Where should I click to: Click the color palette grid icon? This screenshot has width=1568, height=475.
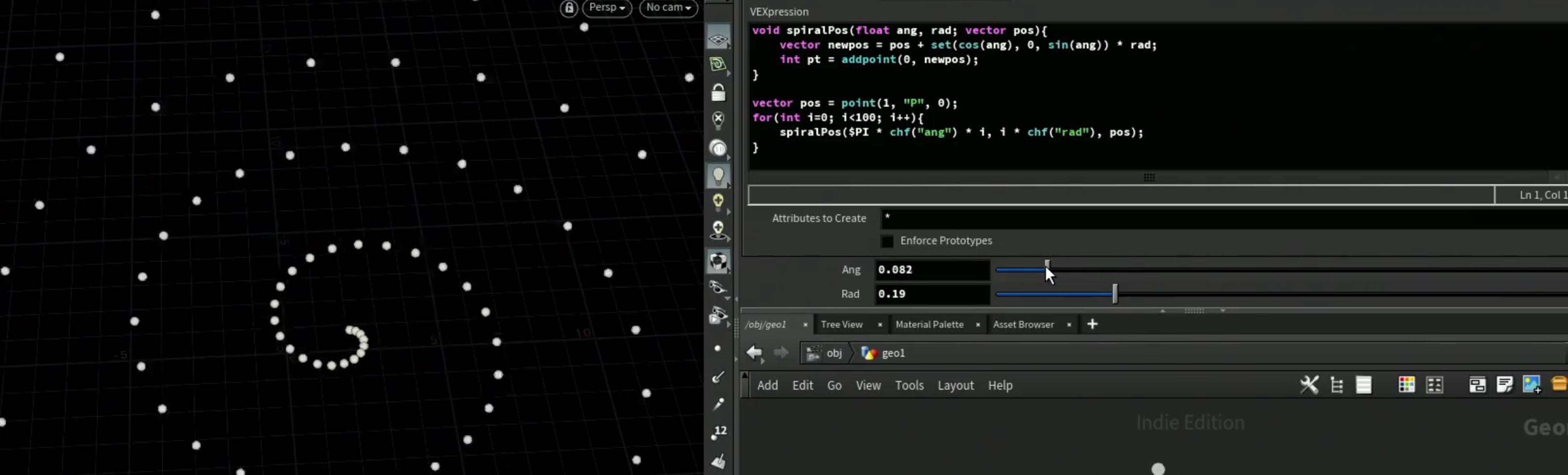click(x=1406, y=385)
